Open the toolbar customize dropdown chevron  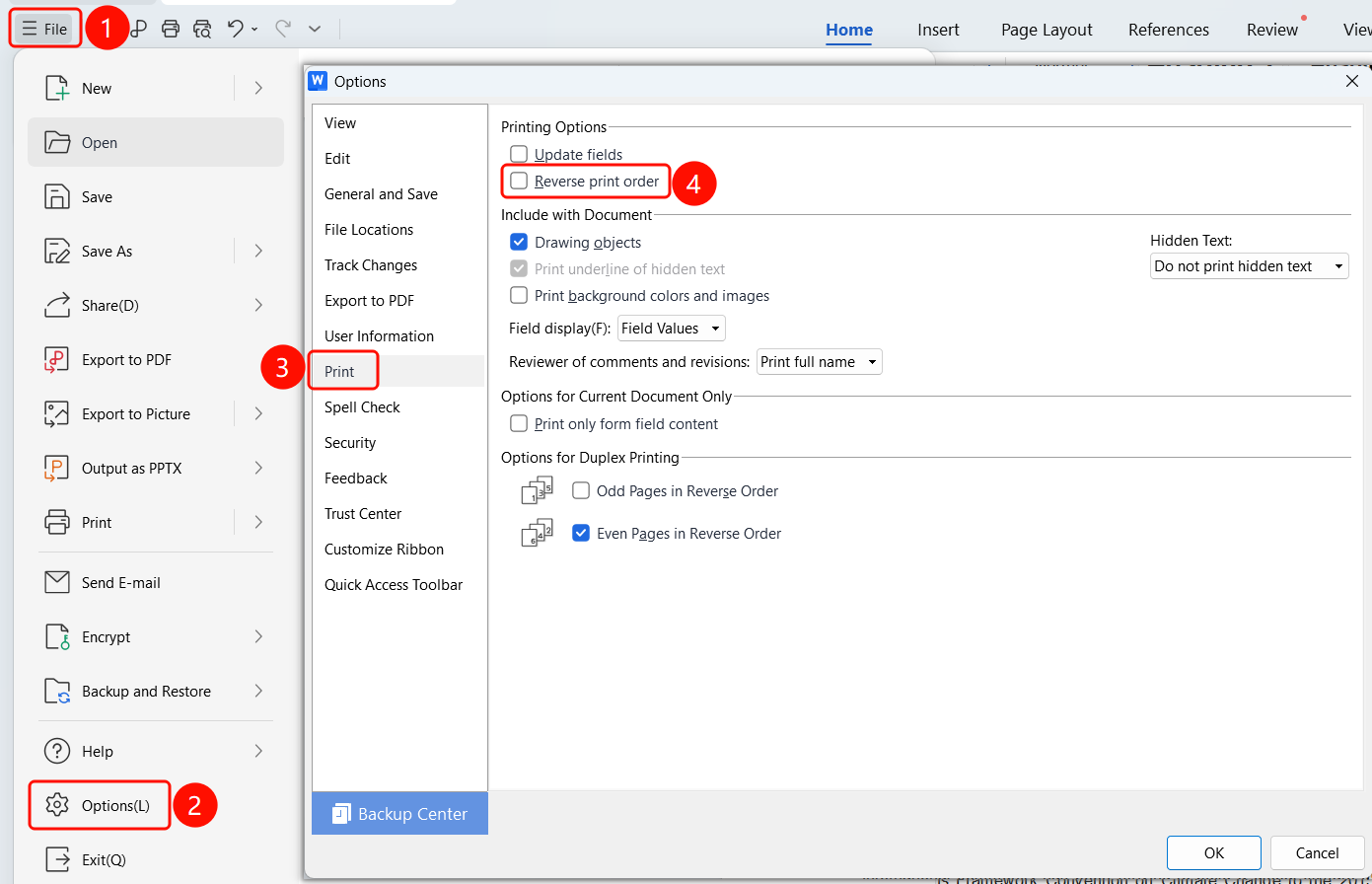click(315, 29)
